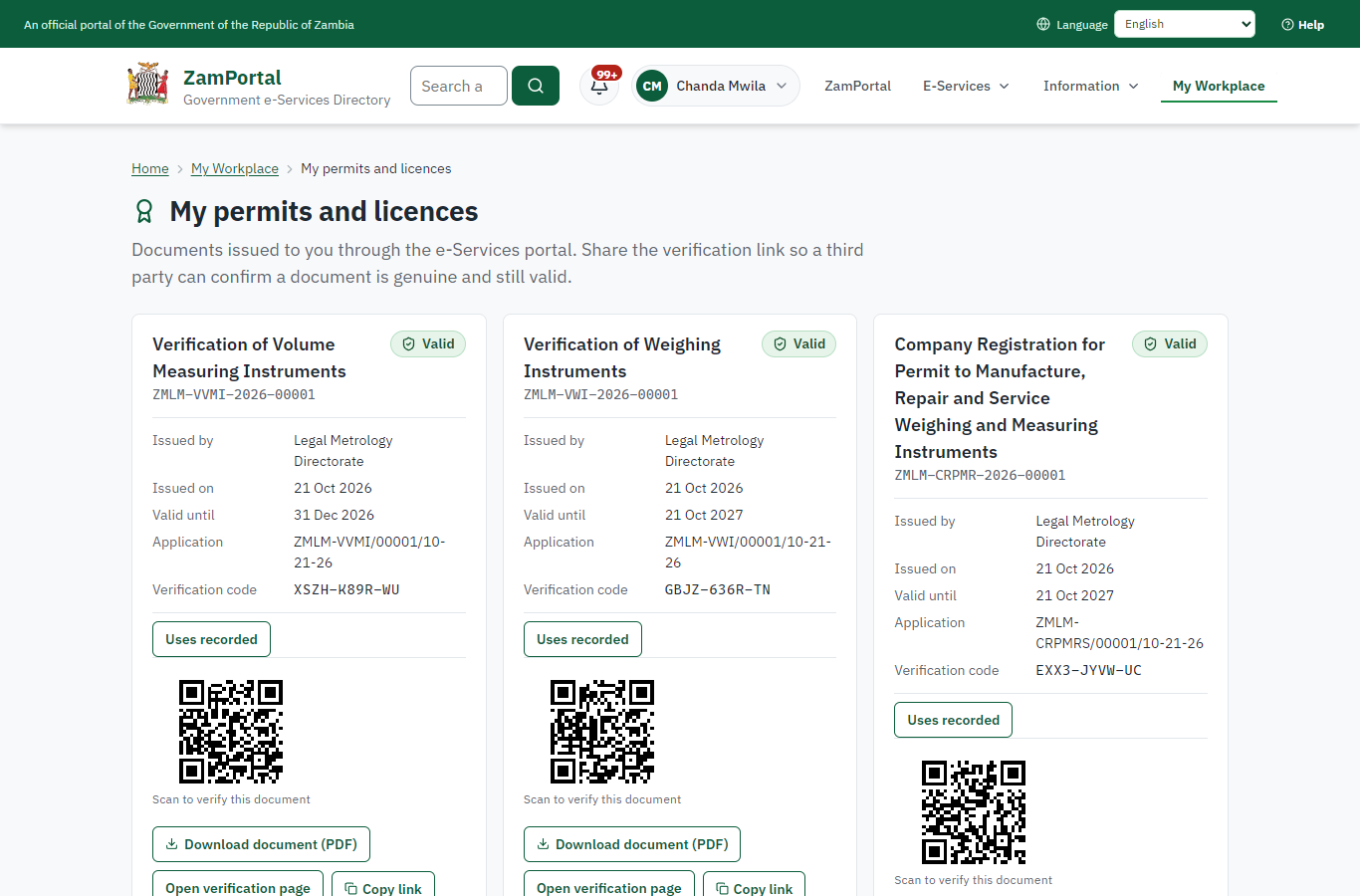Click the Verification of Weighing Instruments title
1360x896 pixels.
(x=622, y=357)
